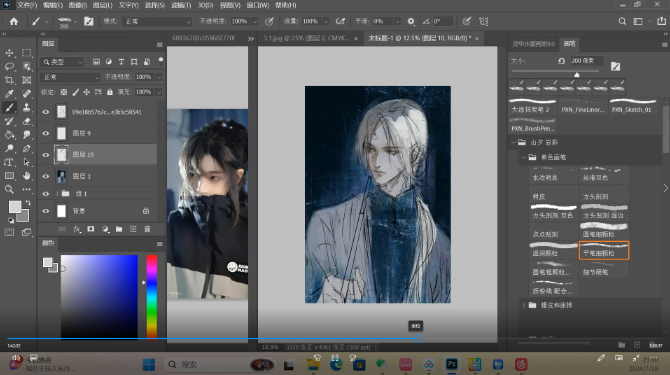Create new group folder icon in Layers panel
Viewport: 670px width, 375px height.
tap(119, 229)
